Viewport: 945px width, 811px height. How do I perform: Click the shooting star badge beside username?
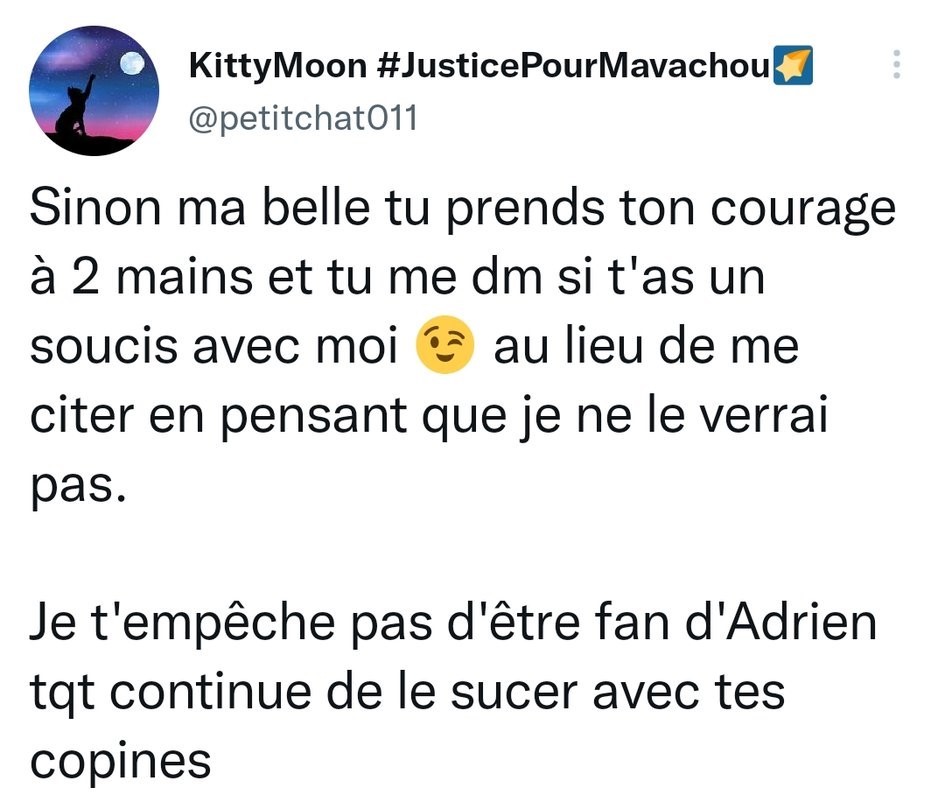(x=793, y=65)
